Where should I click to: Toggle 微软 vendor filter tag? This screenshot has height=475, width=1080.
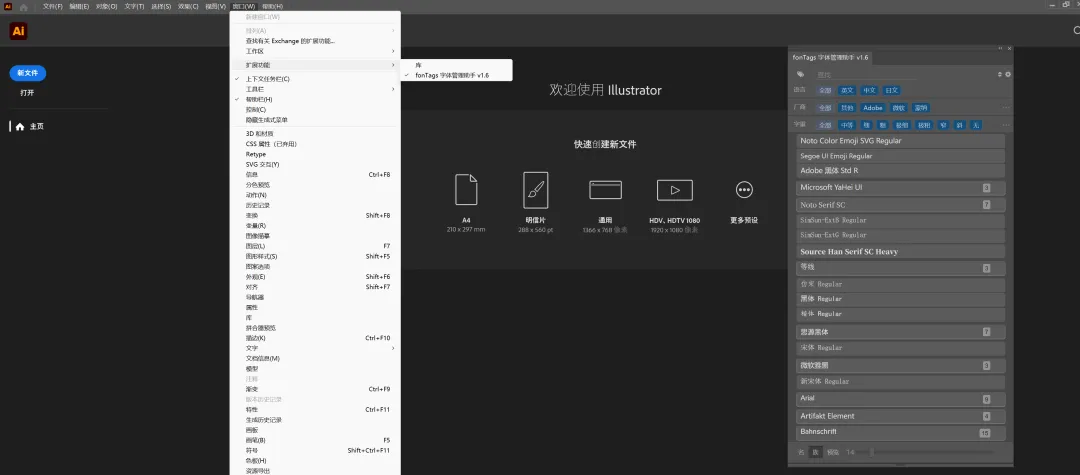pos(898,108)
